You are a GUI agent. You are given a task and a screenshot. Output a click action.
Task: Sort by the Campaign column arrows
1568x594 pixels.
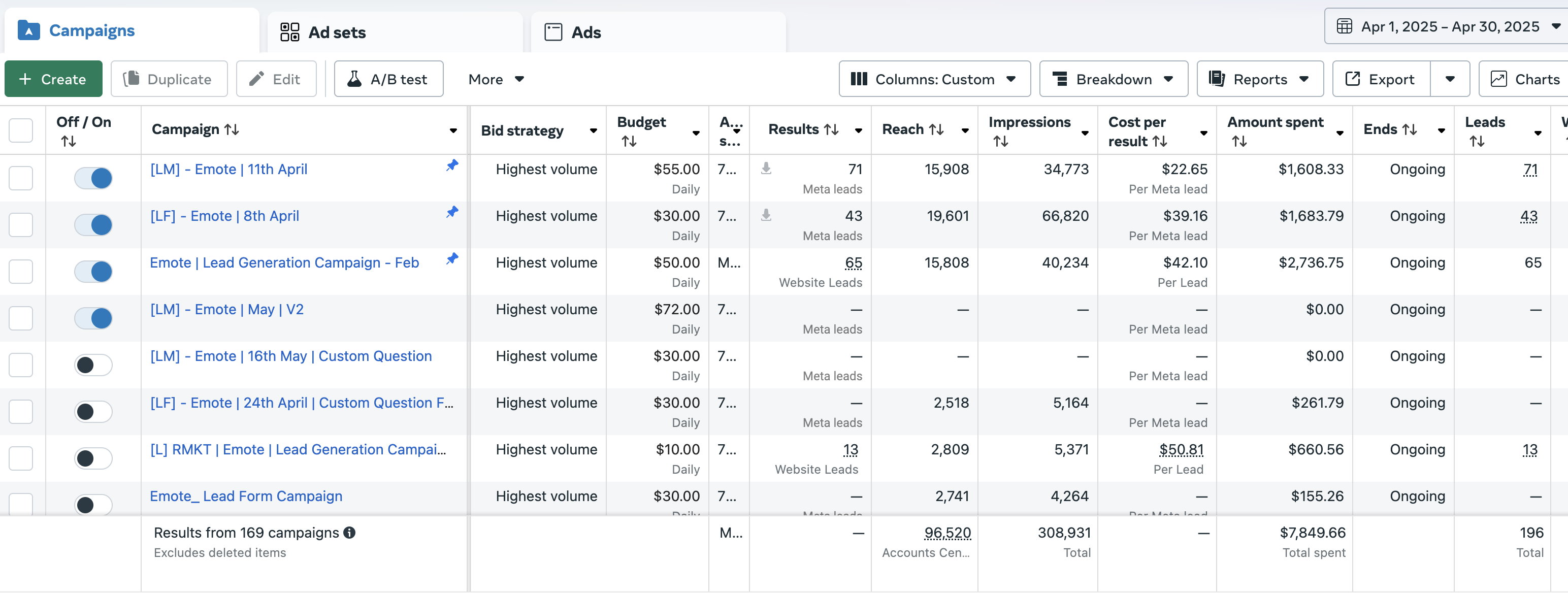point(232,129)
